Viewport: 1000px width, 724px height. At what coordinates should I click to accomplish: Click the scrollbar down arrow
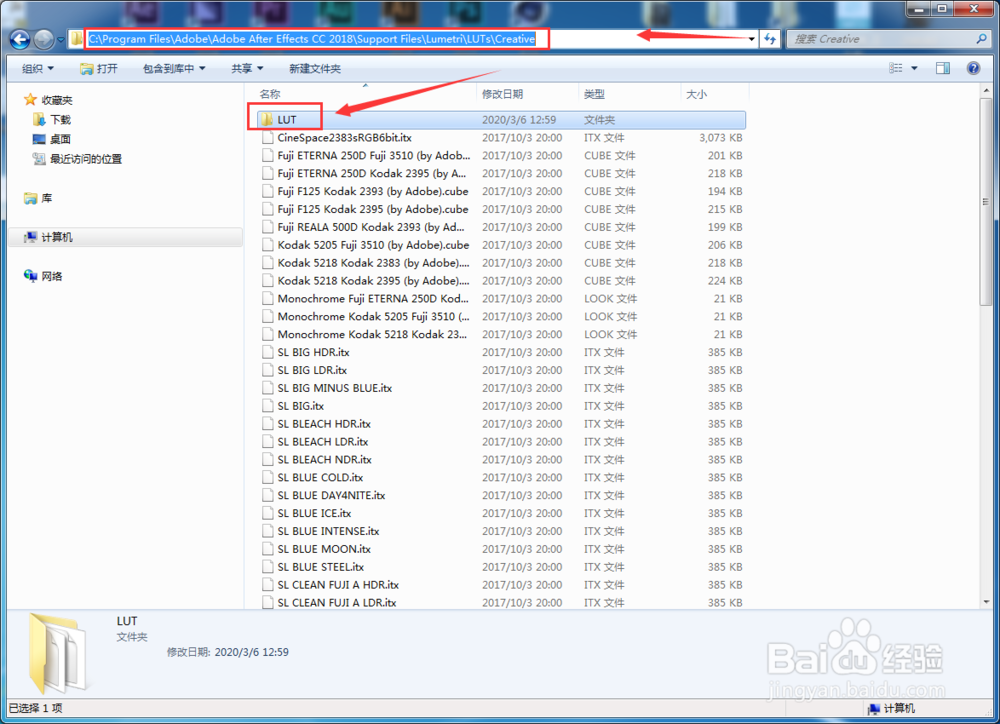pos(986,602)
